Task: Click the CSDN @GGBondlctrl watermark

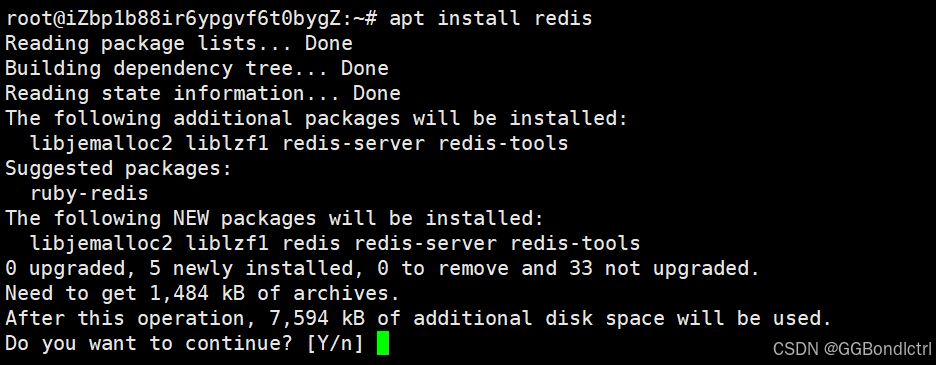Action: (852, 348)
